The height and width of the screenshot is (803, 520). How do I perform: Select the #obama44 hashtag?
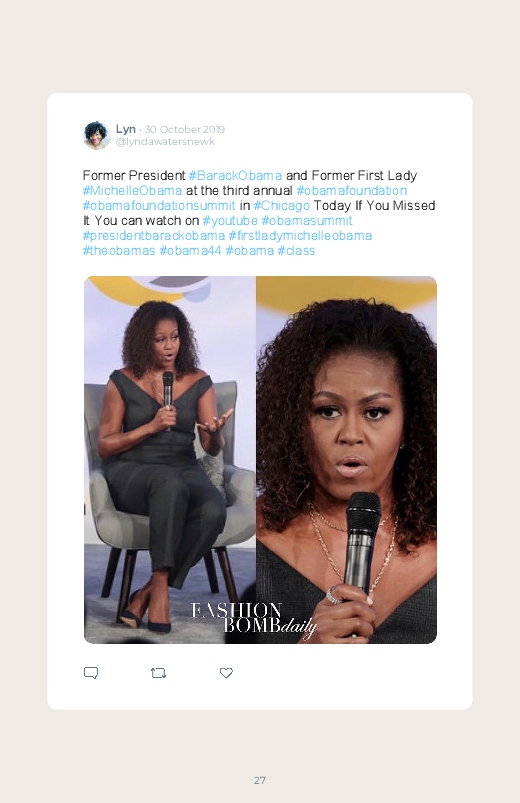(190, 251)
